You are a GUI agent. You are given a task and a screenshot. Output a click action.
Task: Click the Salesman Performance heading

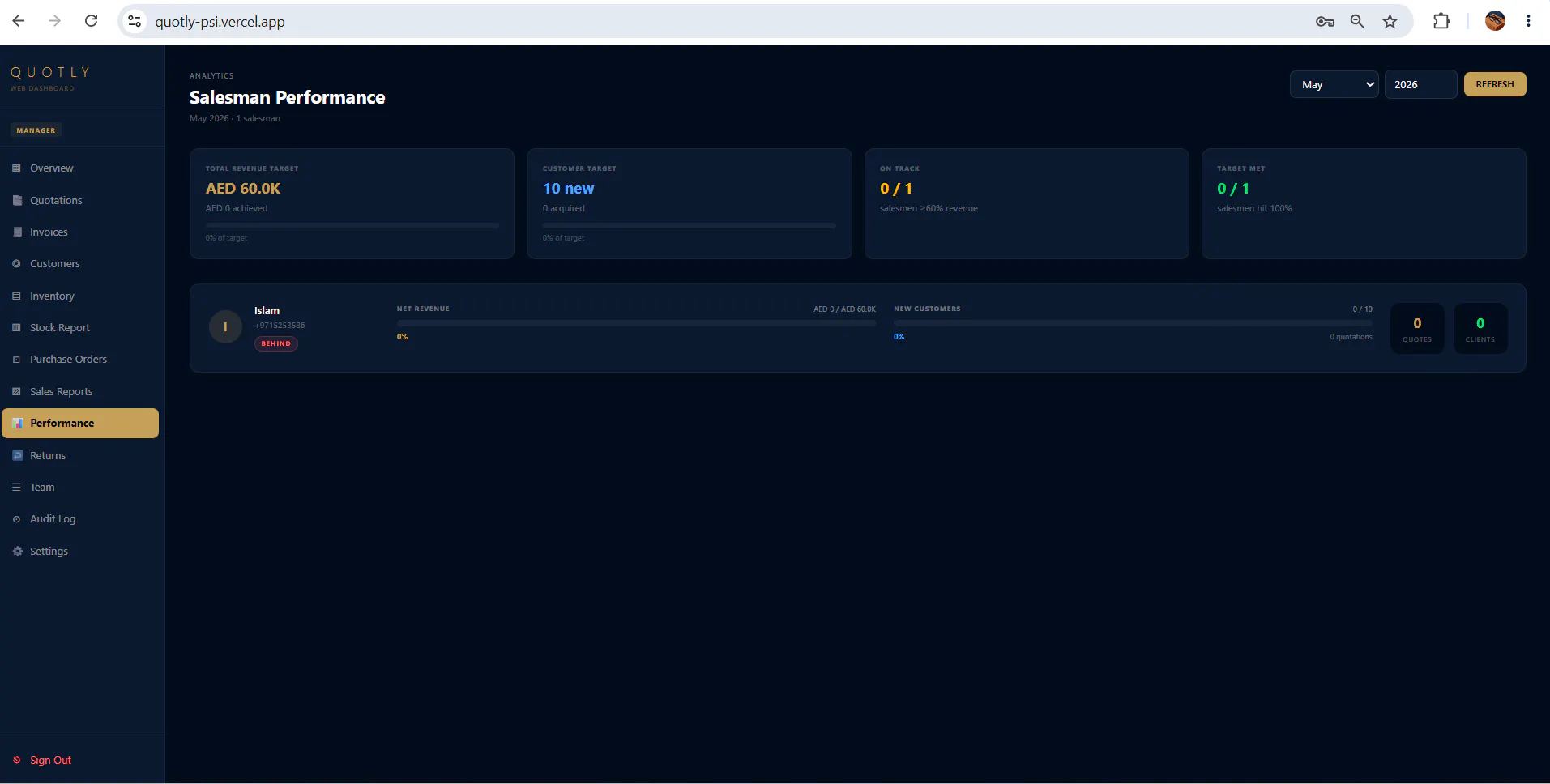(288, 97)
